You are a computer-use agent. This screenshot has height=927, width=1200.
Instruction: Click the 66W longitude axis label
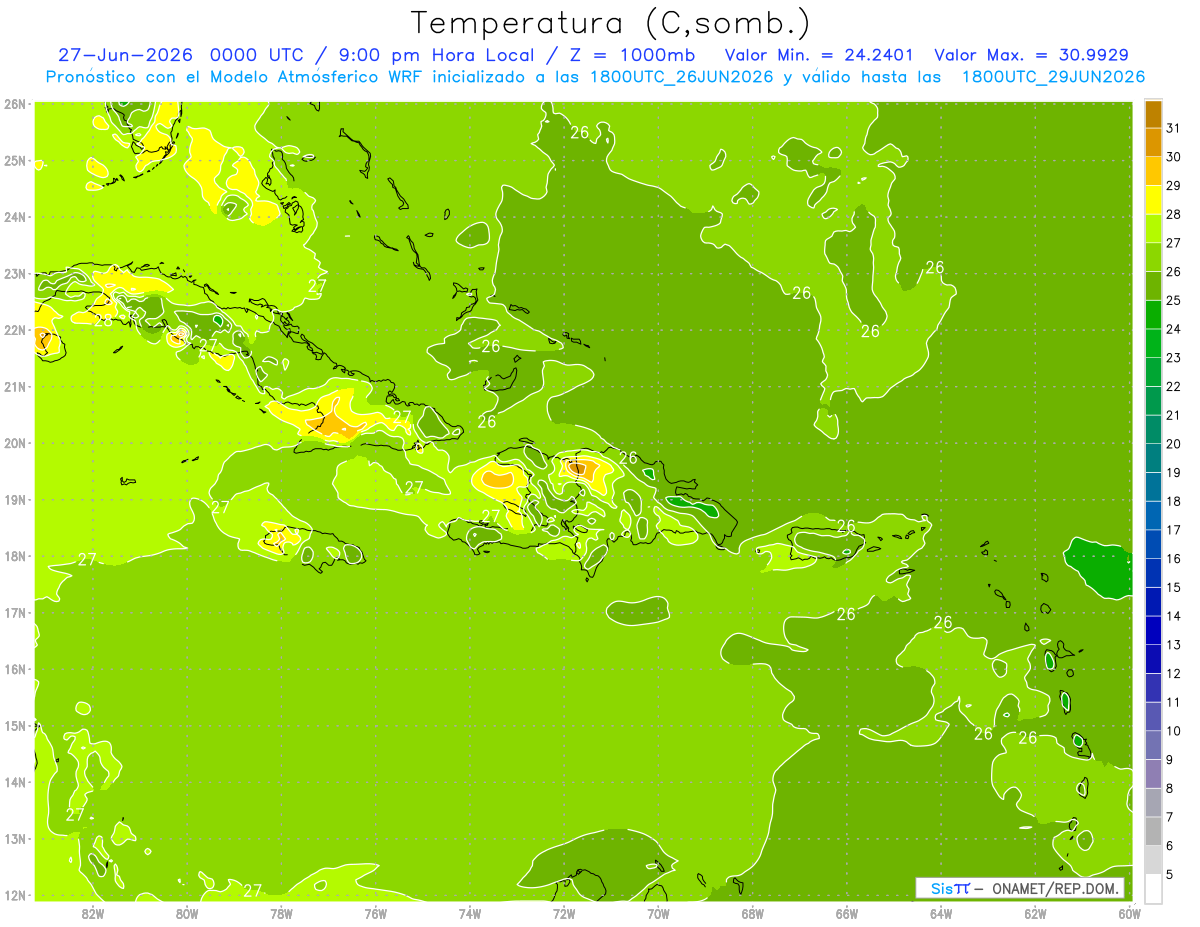coord(847,913)
